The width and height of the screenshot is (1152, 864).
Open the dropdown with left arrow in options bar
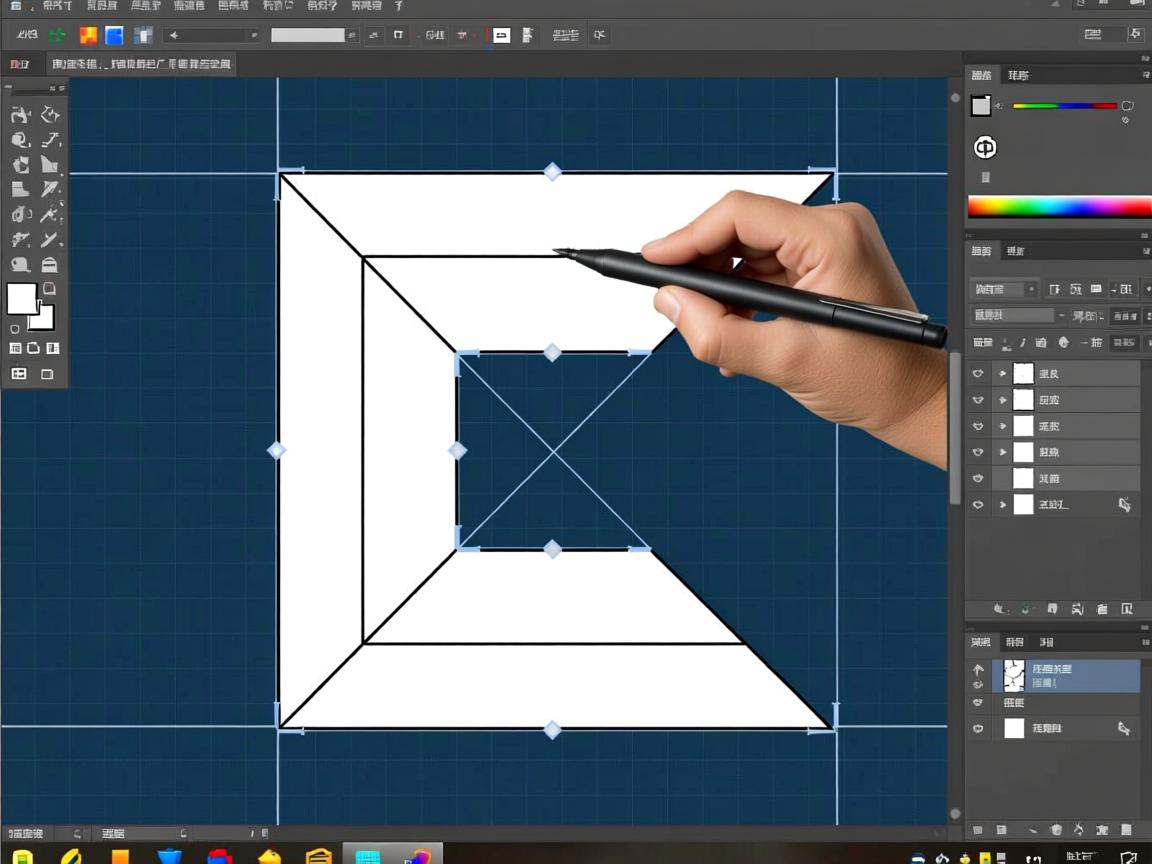[x=212, y=36]
